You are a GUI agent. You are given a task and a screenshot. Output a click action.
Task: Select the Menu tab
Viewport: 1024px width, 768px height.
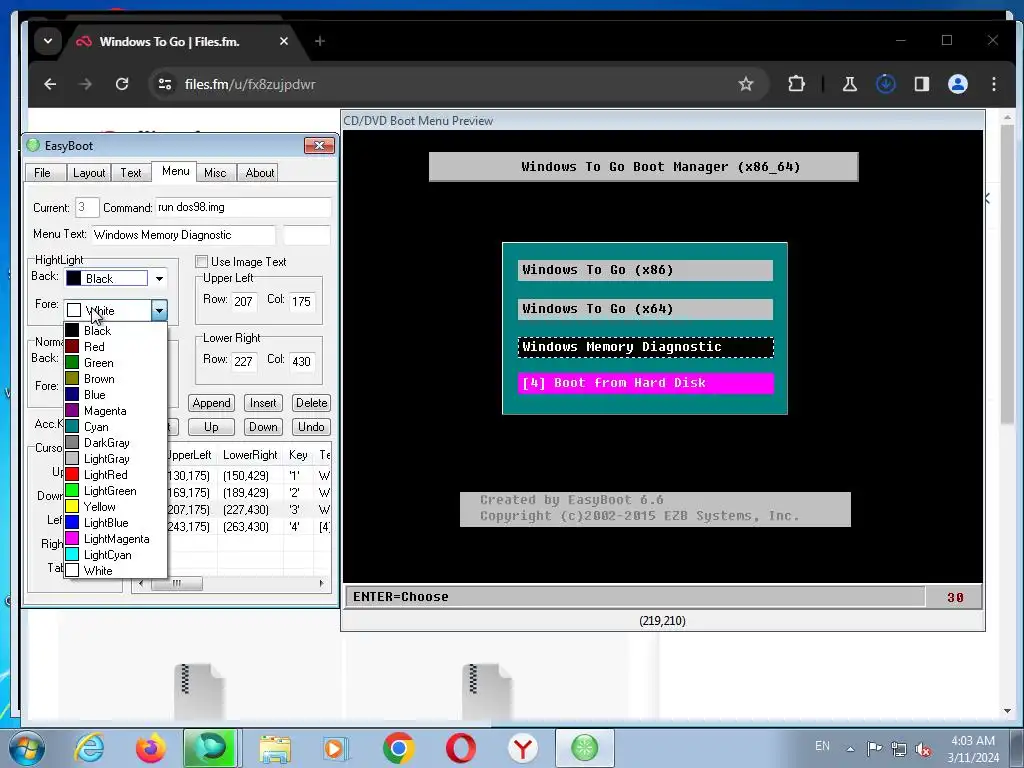176,171
